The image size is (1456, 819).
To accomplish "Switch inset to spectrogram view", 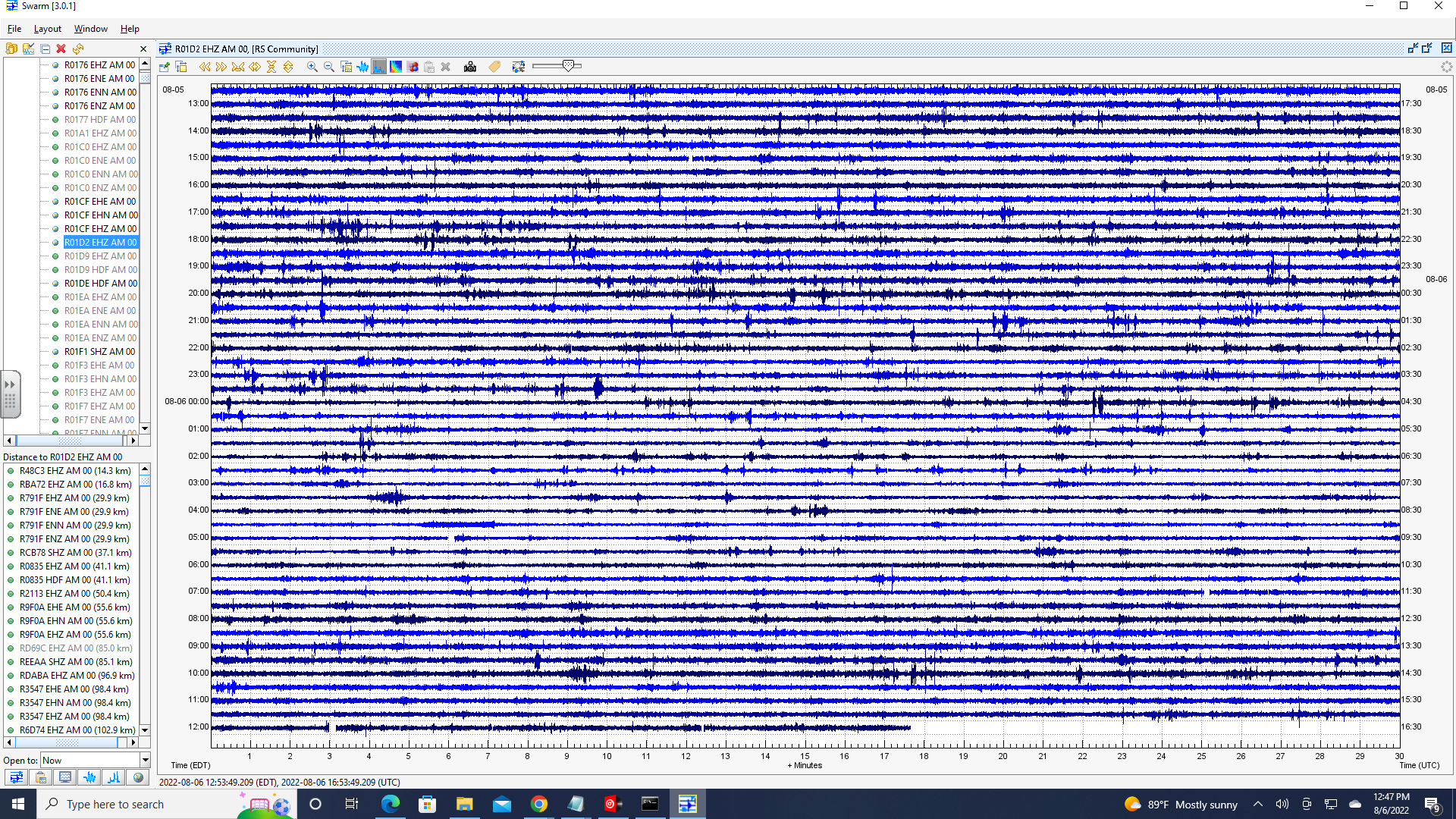I will point(396,67).
